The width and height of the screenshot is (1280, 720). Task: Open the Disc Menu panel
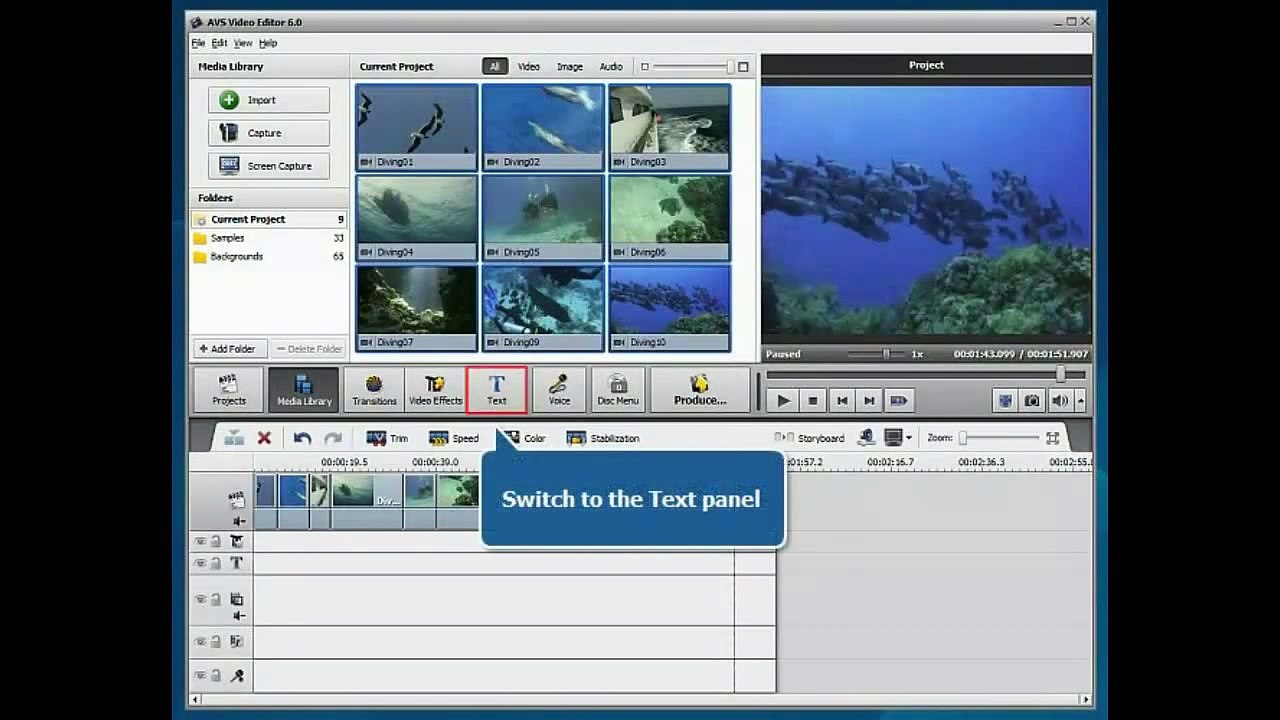coord(618,390)
